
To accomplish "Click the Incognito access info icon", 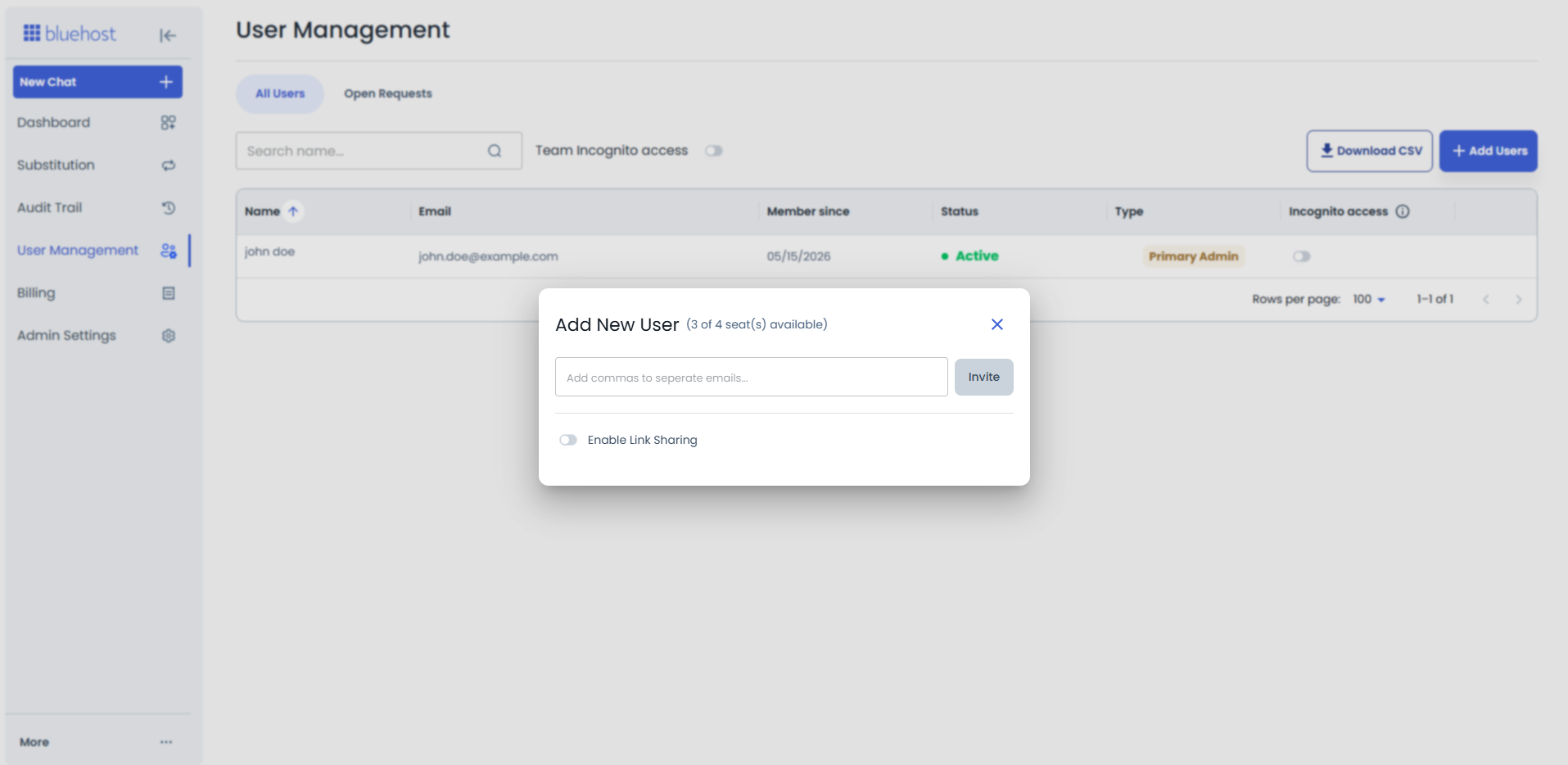I will click(x=1403, y=211).
